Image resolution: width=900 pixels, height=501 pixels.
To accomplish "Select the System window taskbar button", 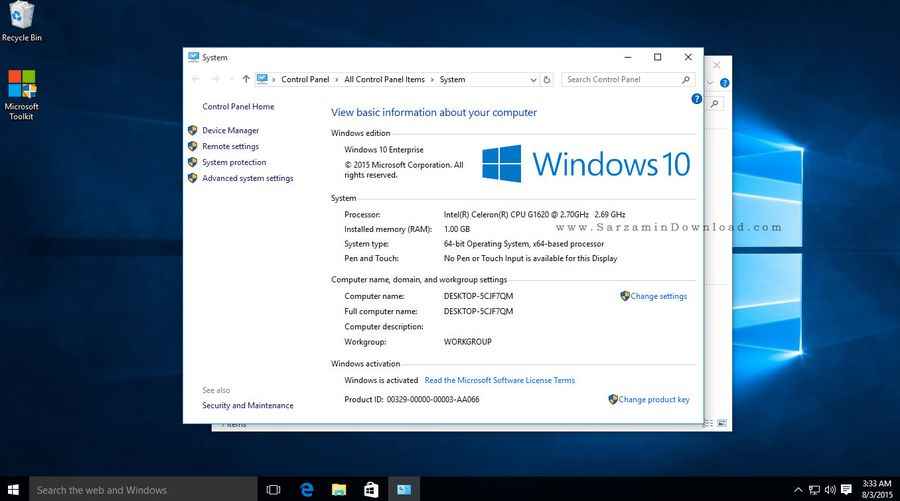I will pos(404,490).
